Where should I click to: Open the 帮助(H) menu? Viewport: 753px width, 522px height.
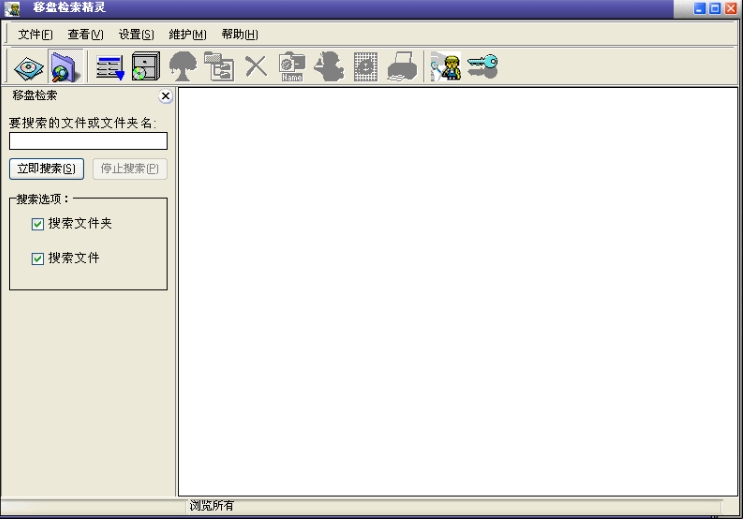pyautogui.click(x=240, y=35)
